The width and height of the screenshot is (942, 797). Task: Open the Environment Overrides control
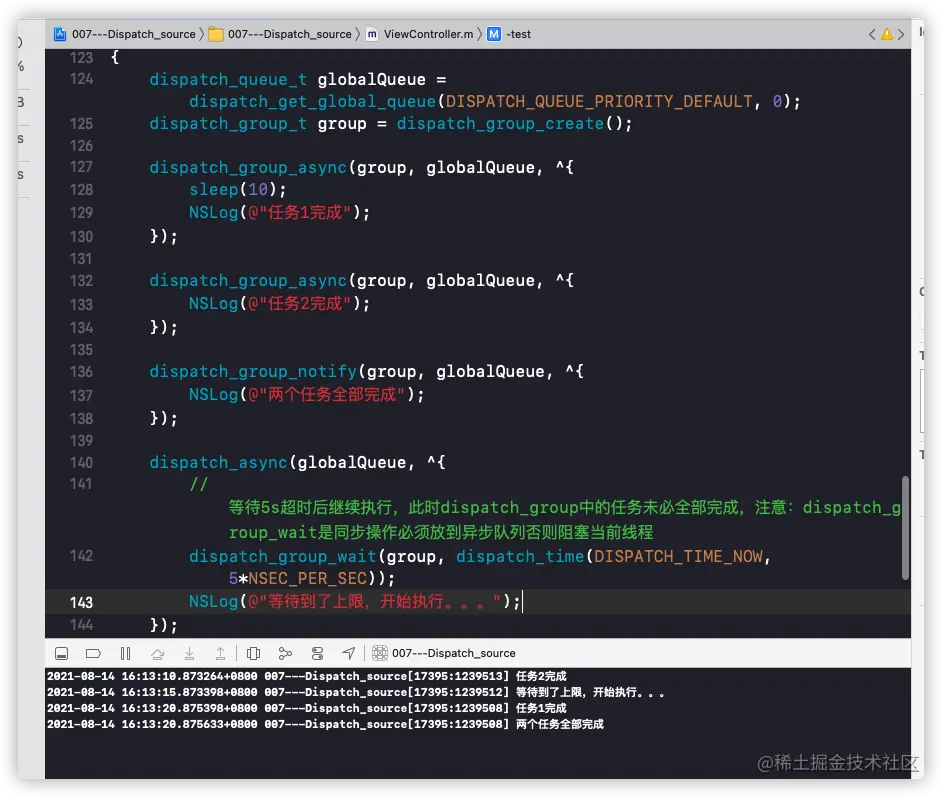point(317,653)
